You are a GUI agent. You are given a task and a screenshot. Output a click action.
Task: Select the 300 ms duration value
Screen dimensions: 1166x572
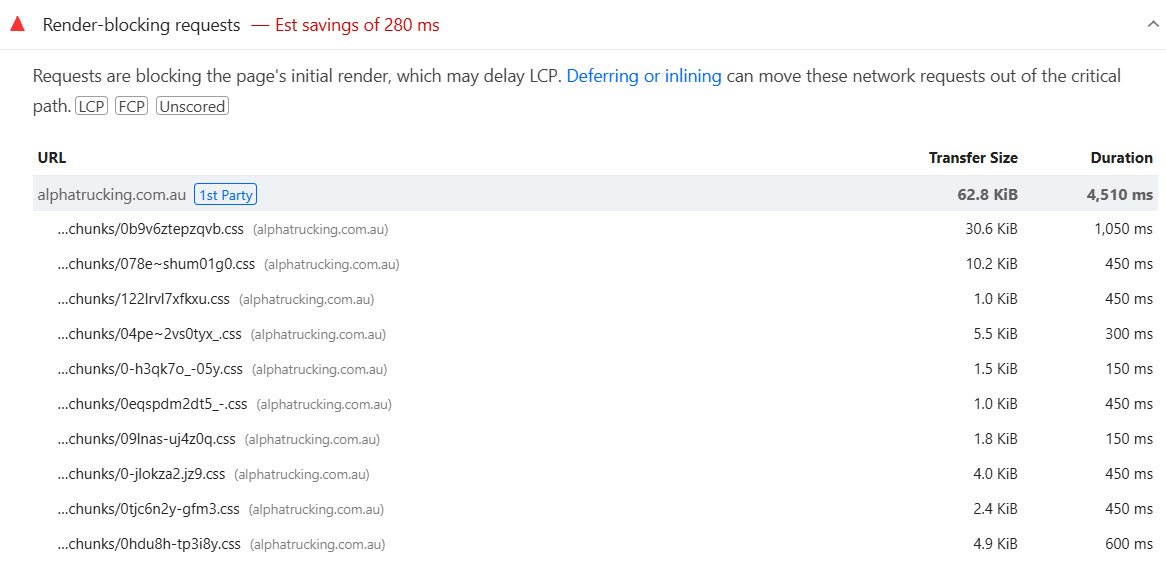(x=1129, y=334)
